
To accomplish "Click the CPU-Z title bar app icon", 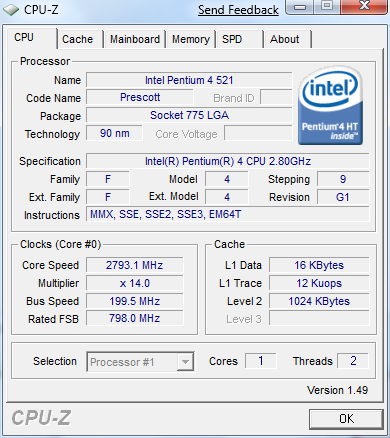I will pos(11,10).
